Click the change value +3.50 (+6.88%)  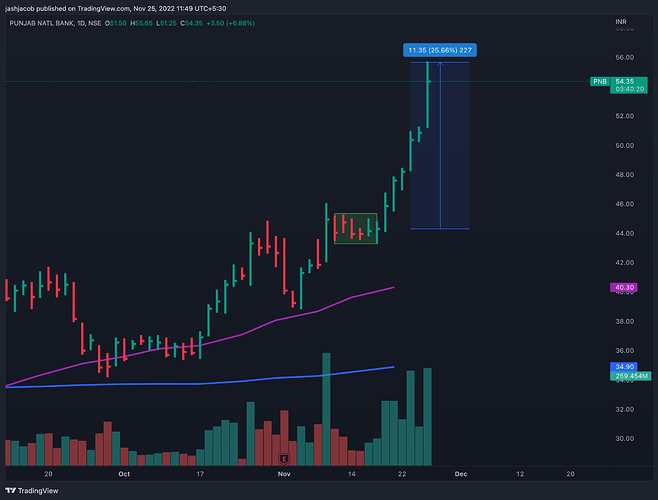[x=230, y=24]
